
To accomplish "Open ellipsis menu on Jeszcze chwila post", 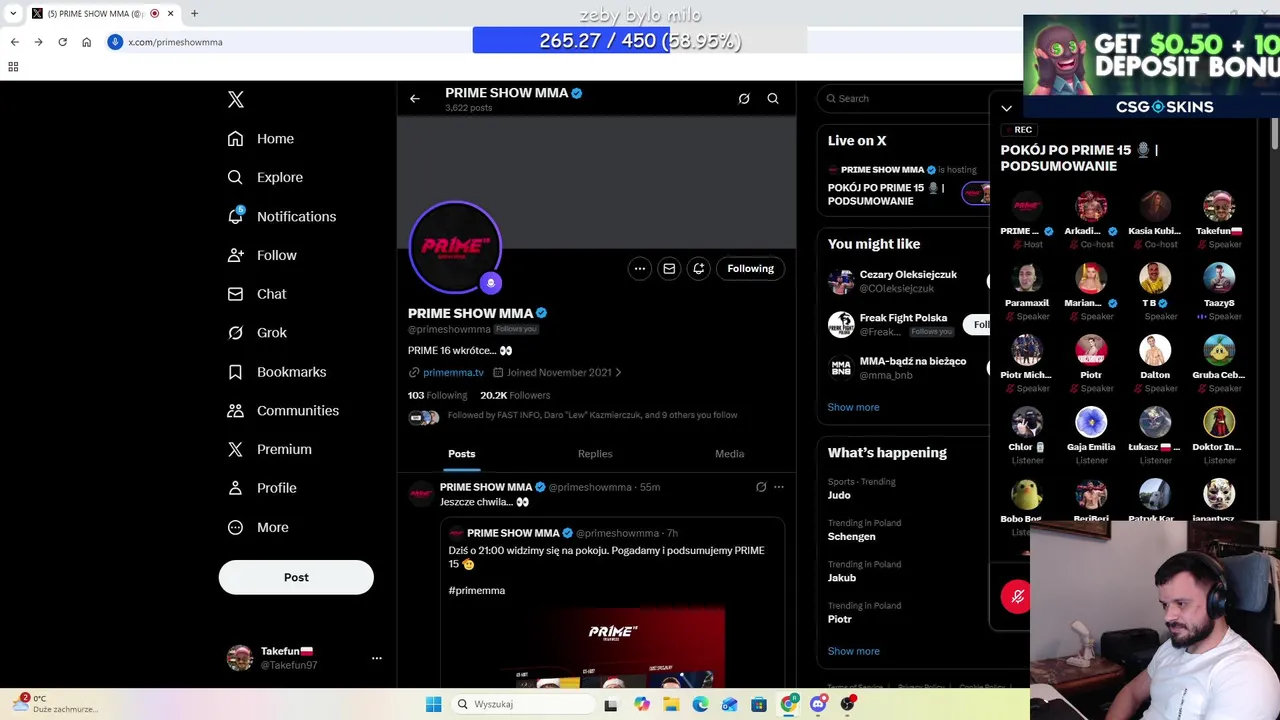I will pos(779,487).
